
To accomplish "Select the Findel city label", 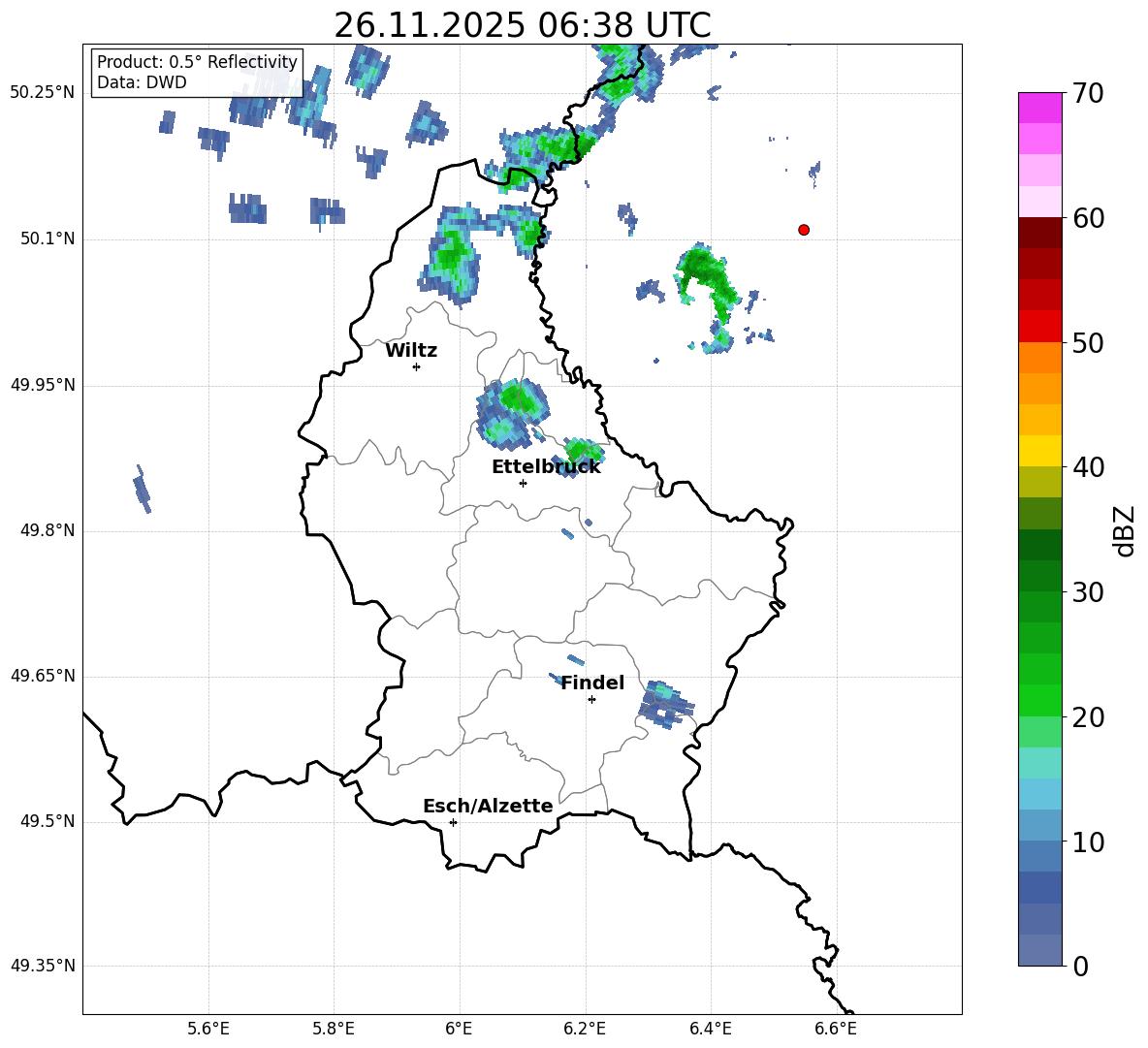I will 592,683.
